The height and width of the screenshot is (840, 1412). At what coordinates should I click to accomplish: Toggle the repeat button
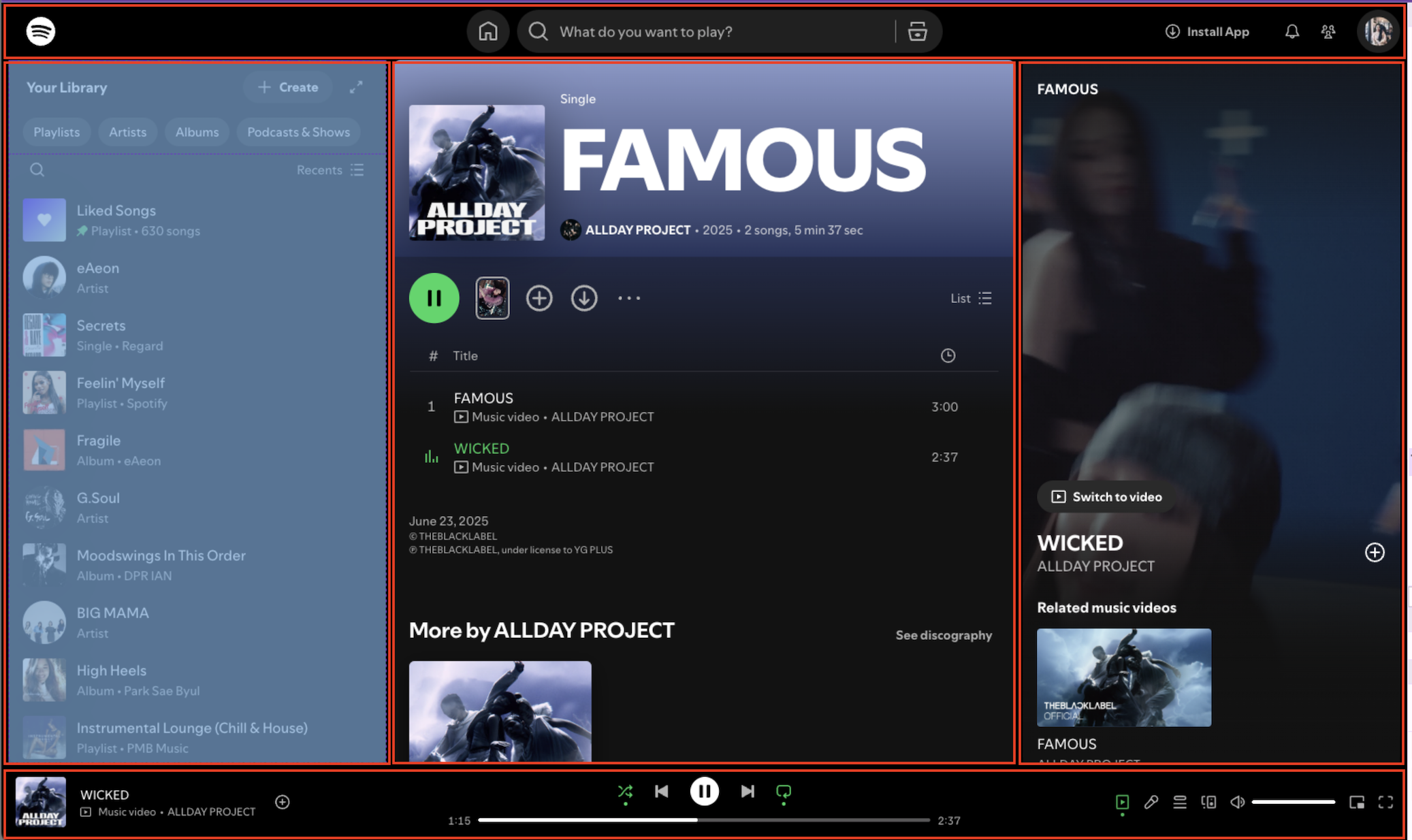pyautogui.click(x=784, y=792)
